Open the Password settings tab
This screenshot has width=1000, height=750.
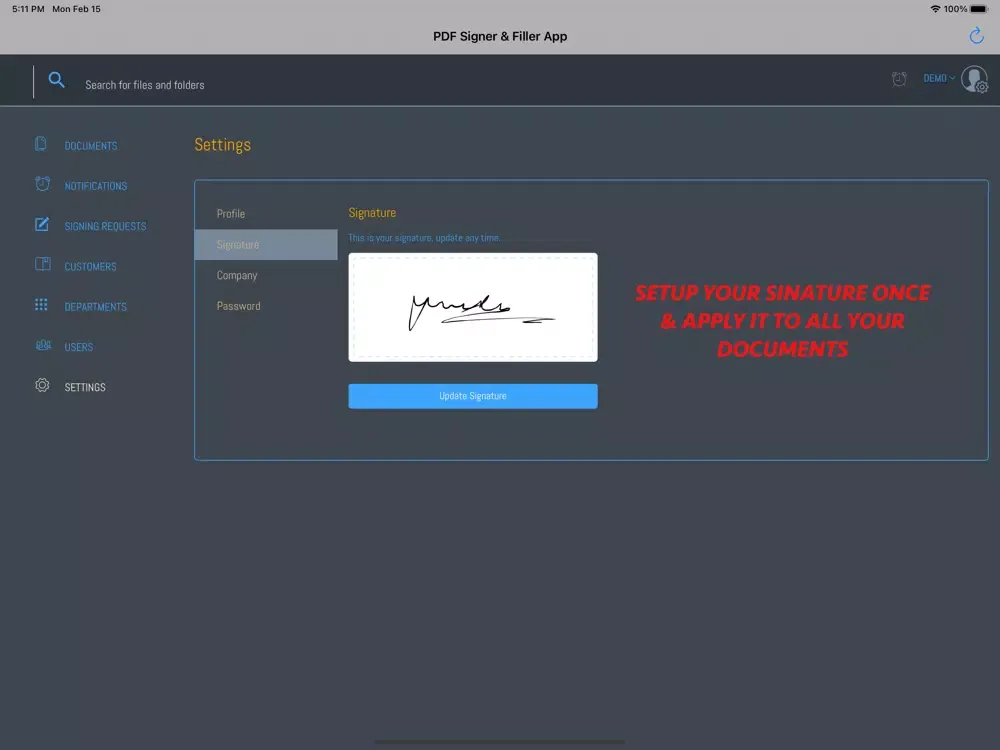click(x=266, y=305)
